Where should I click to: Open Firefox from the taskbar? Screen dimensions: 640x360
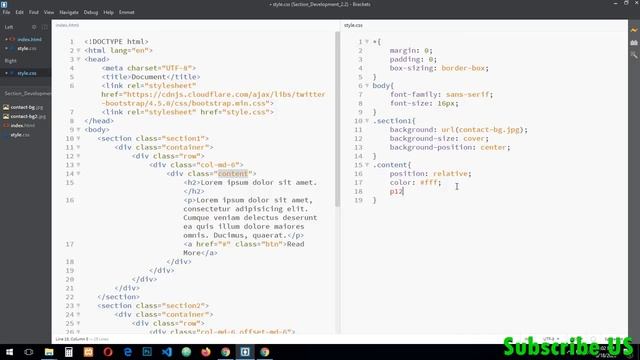[206, 352]
